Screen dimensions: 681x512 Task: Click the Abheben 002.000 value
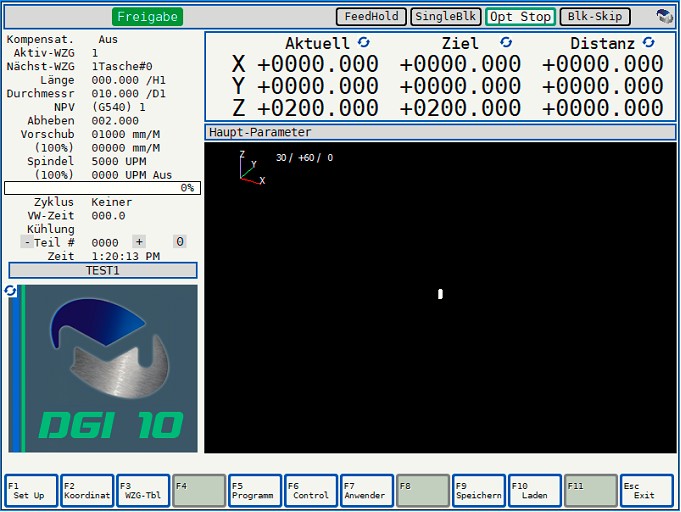click(115, 121)
